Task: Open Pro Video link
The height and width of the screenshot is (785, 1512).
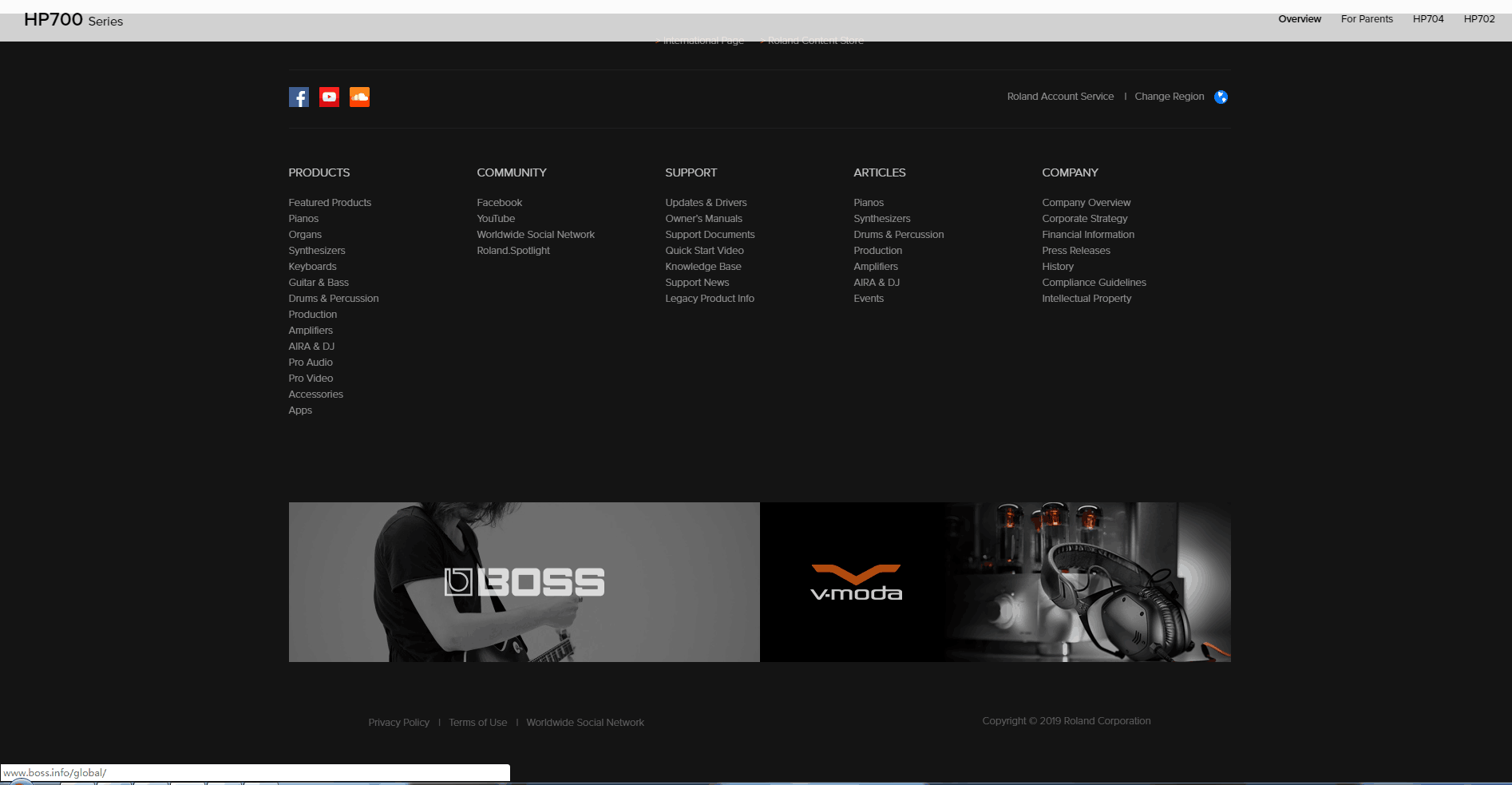Action: pyautogui.click(x=311, y=379)
